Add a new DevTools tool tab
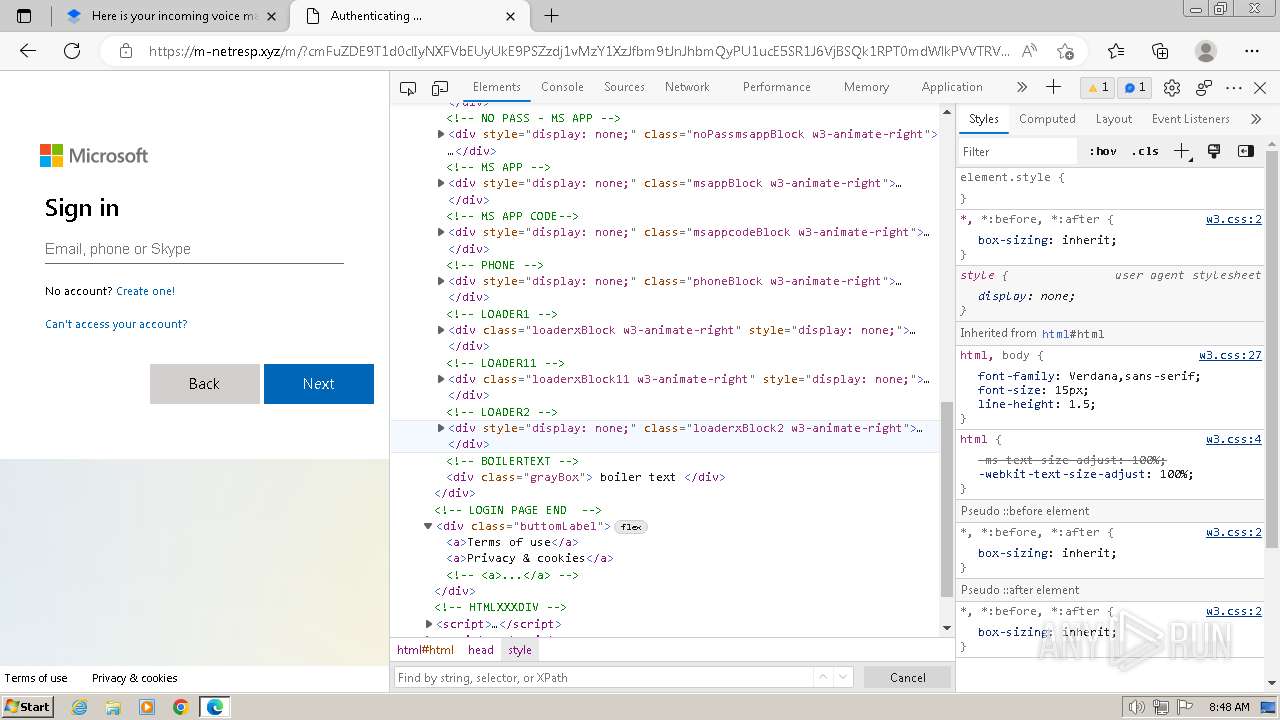Image resolution: width=1280 pixels, height=720 pixels. click(1053, 87)
